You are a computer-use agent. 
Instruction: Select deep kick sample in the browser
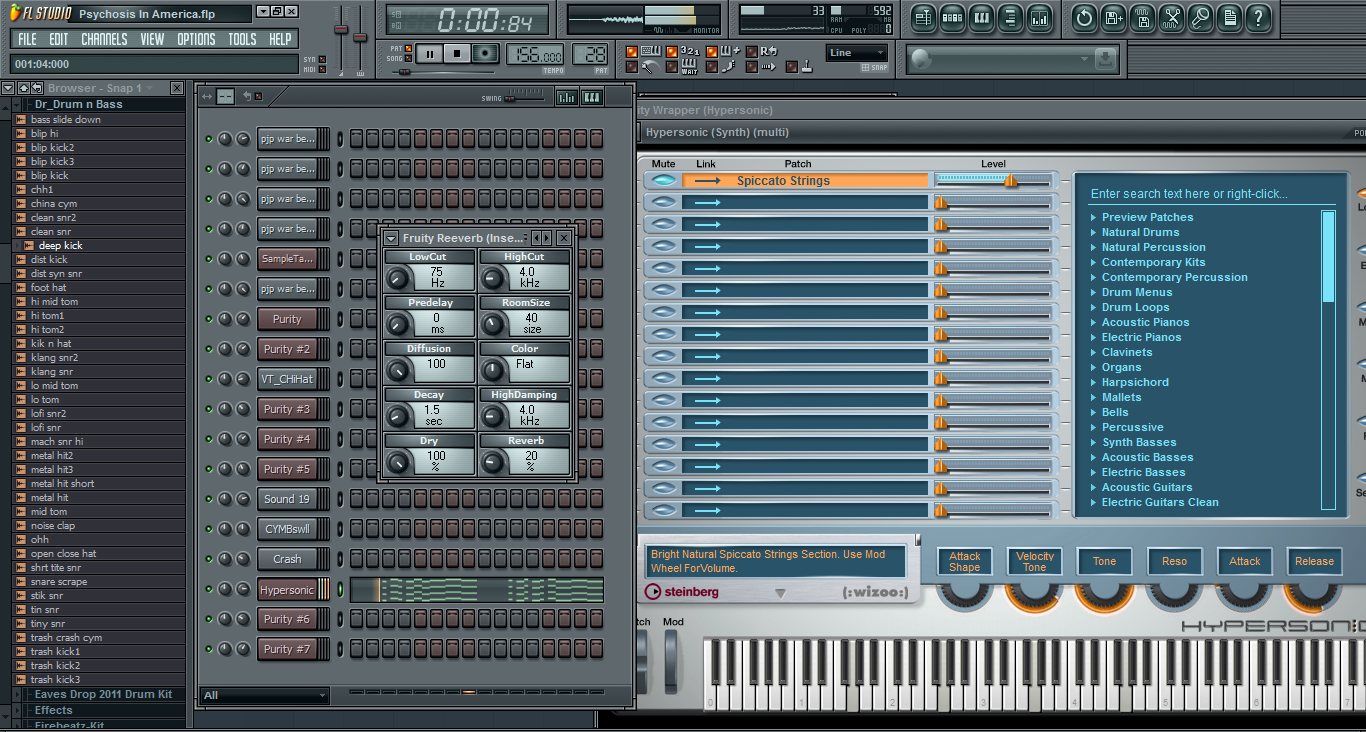pos(60,245)
